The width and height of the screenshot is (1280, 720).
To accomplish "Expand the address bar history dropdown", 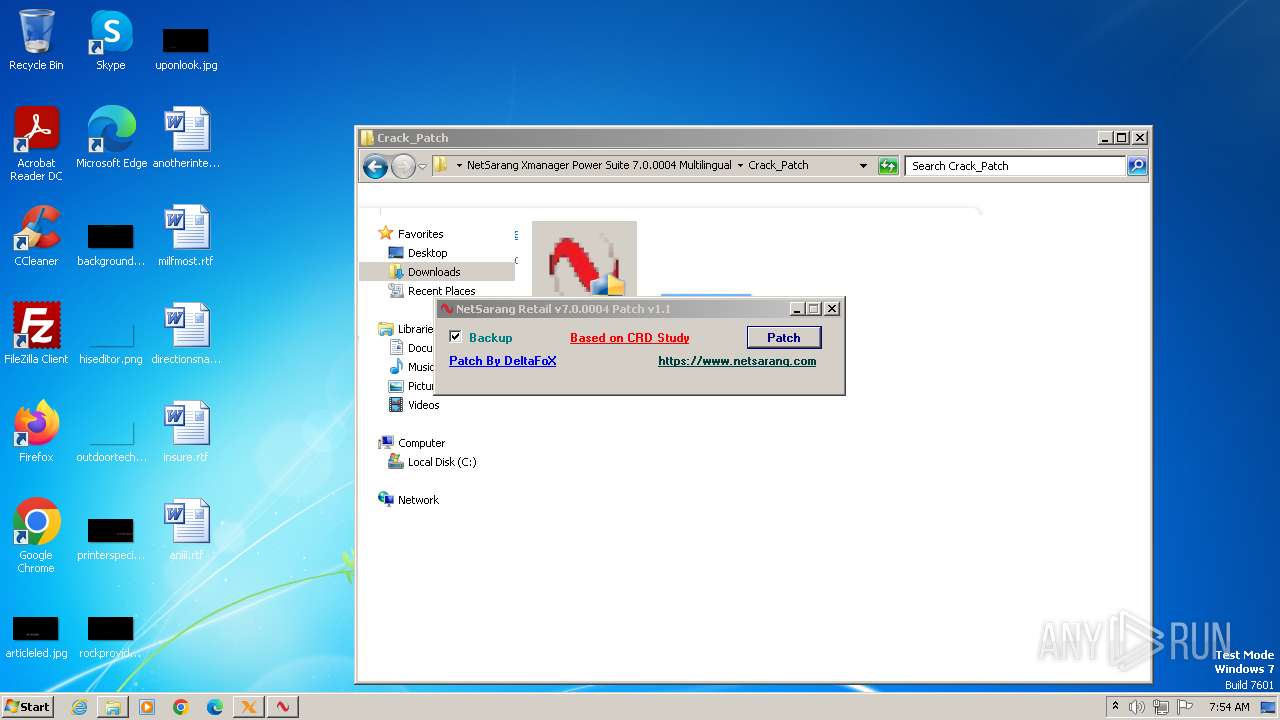I will click(863, 166).
